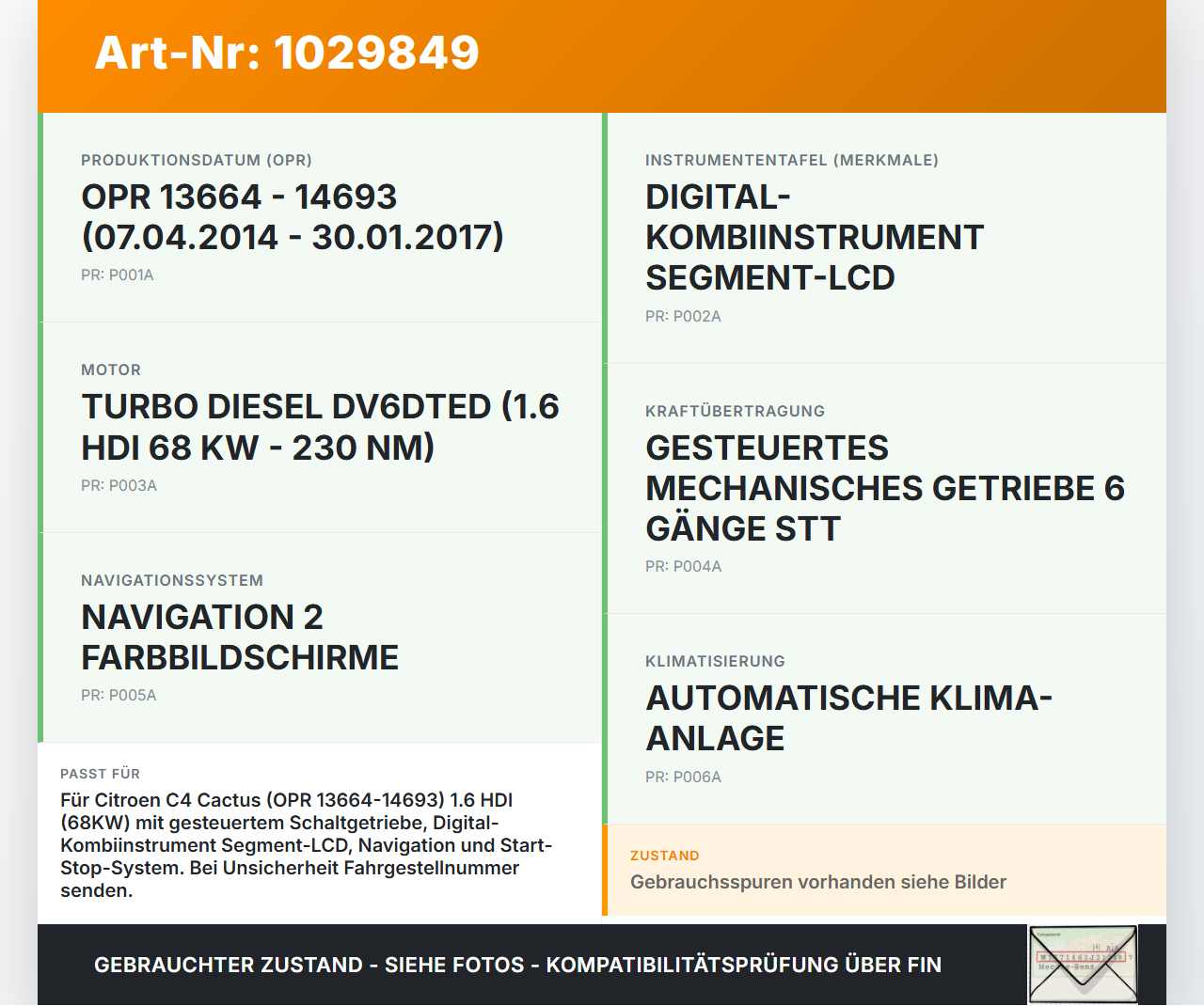Image resolution: width=1204 pixels, height=1006 pixels.
Task: Select the Für Citroen C4 Cactus compatibility paragraph
Action: [x=307, y=845]
